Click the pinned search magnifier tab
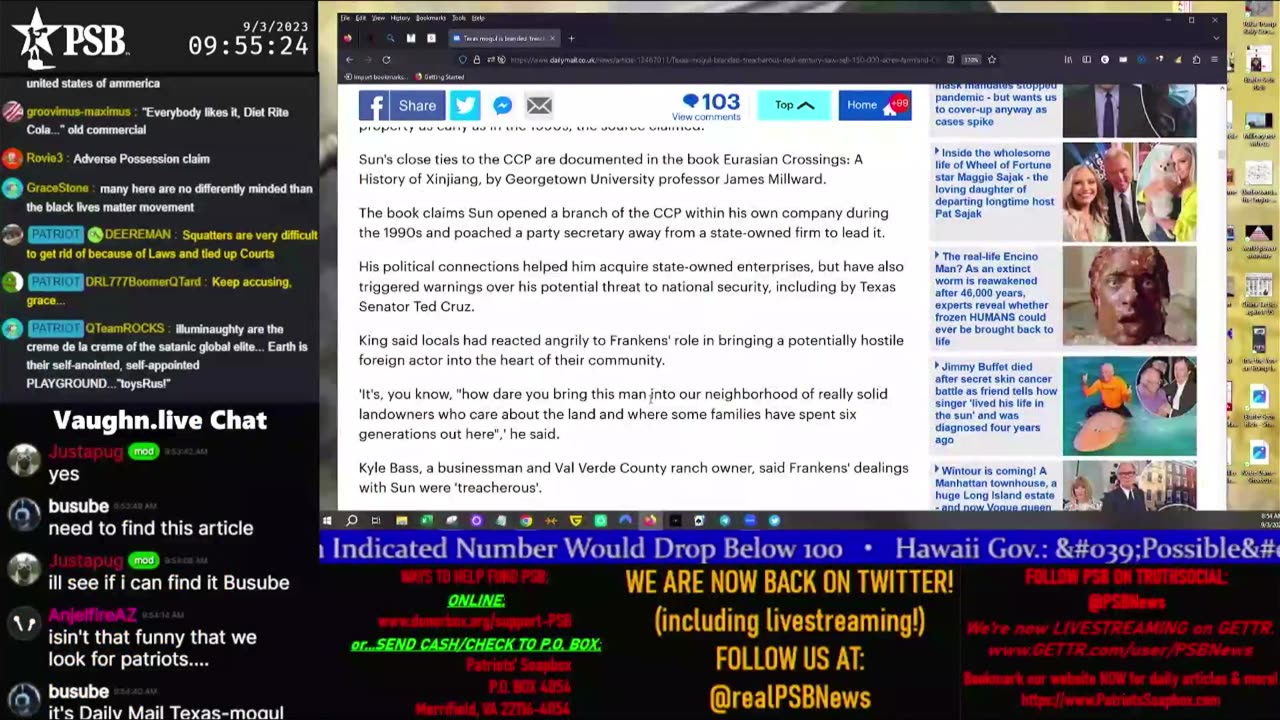 [390, 38]
